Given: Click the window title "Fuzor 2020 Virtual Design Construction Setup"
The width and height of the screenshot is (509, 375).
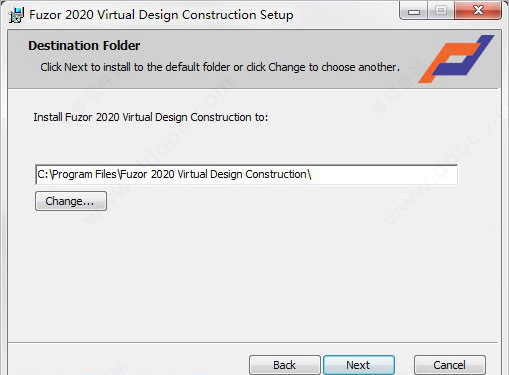Looking at the screenshot, I should 161,15.
